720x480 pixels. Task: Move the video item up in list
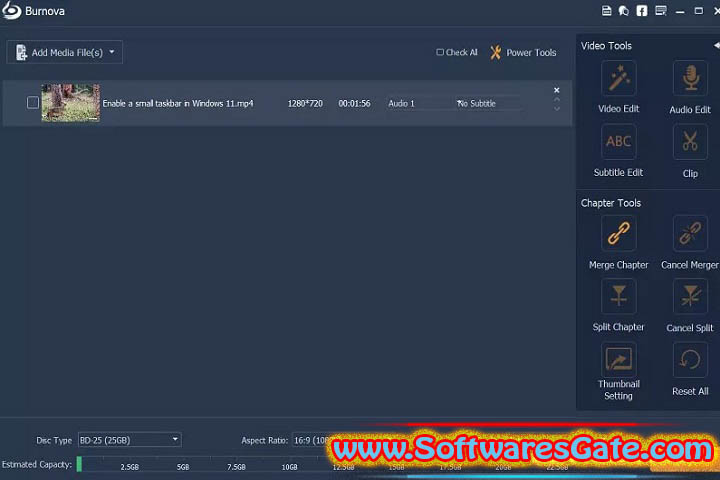point(557,99)
